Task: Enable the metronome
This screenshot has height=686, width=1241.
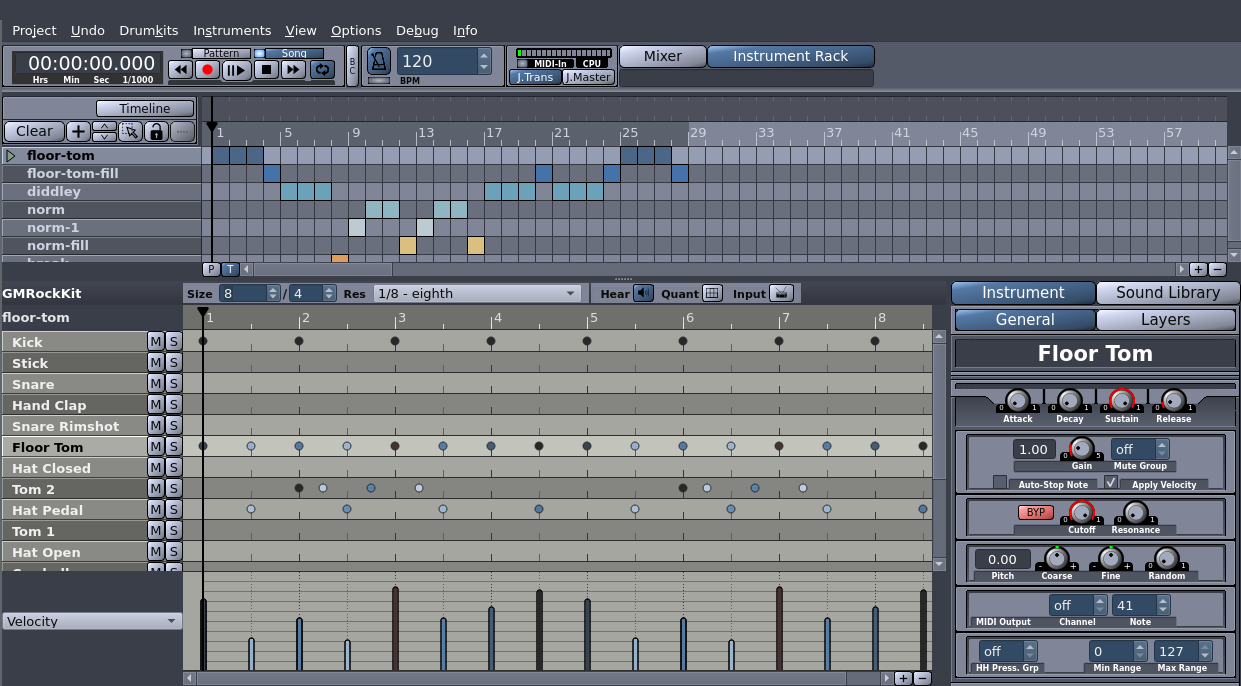Action: (x=378, y=61)
